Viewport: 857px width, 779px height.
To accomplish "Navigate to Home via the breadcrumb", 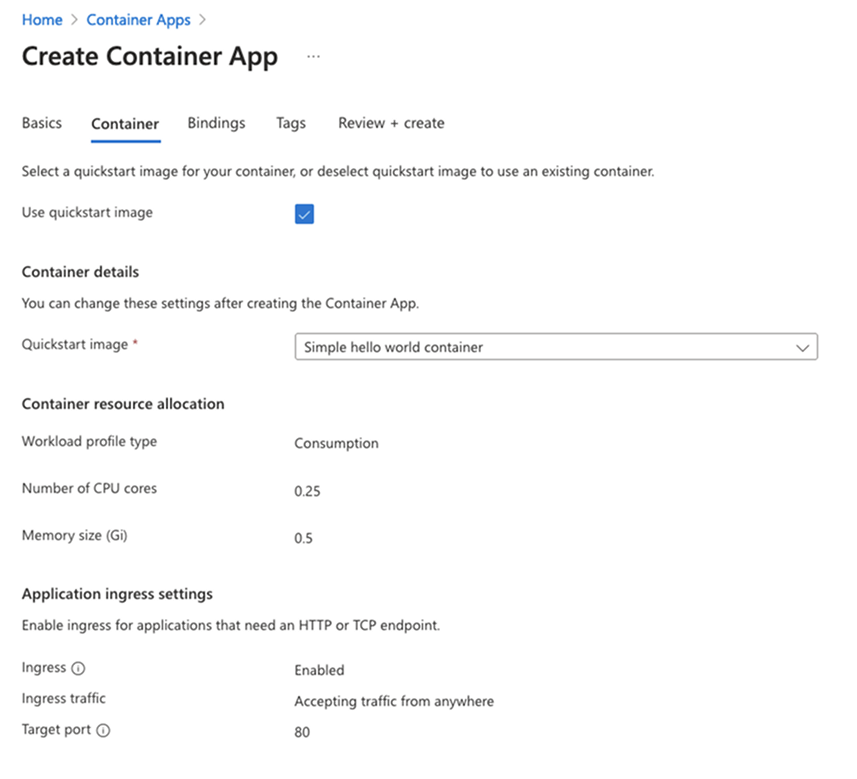I will [x=42, y=19].
